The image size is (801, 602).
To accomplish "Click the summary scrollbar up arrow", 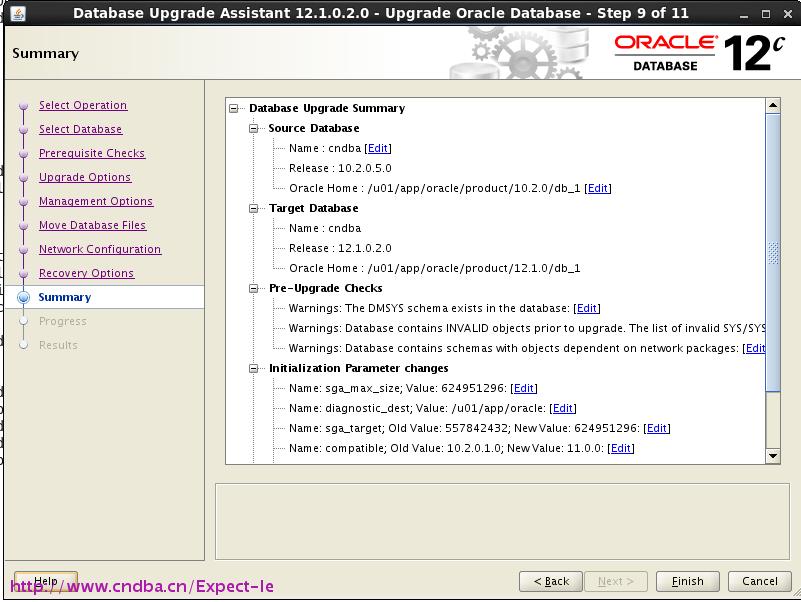I will (773, 106).
